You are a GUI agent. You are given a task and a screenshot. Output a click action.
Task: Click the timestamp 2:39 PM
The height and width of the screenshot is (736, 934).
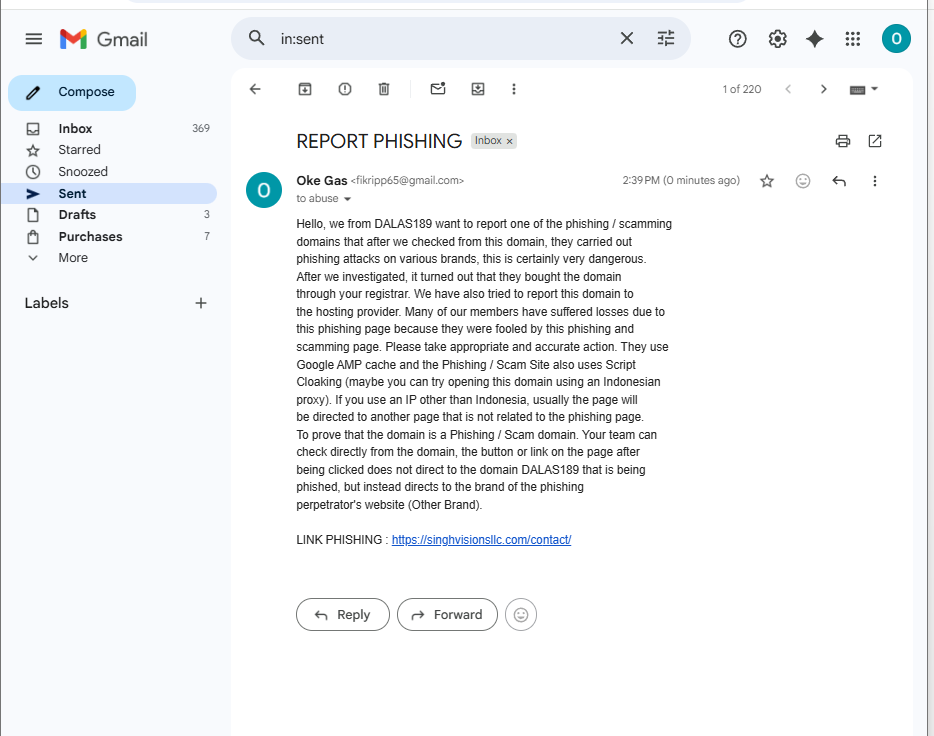click(681, 180)
